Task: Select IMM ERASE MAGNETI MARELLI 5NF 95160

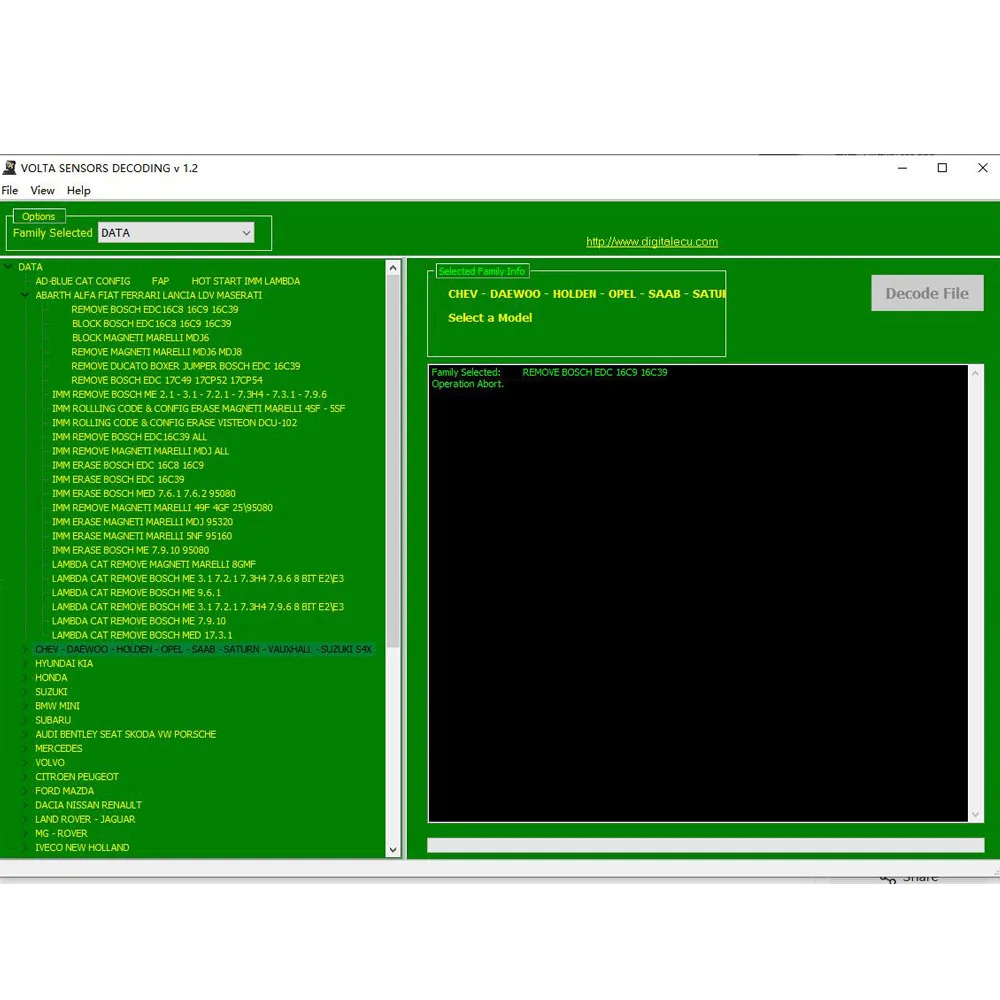Action: [x=142, y=536]
